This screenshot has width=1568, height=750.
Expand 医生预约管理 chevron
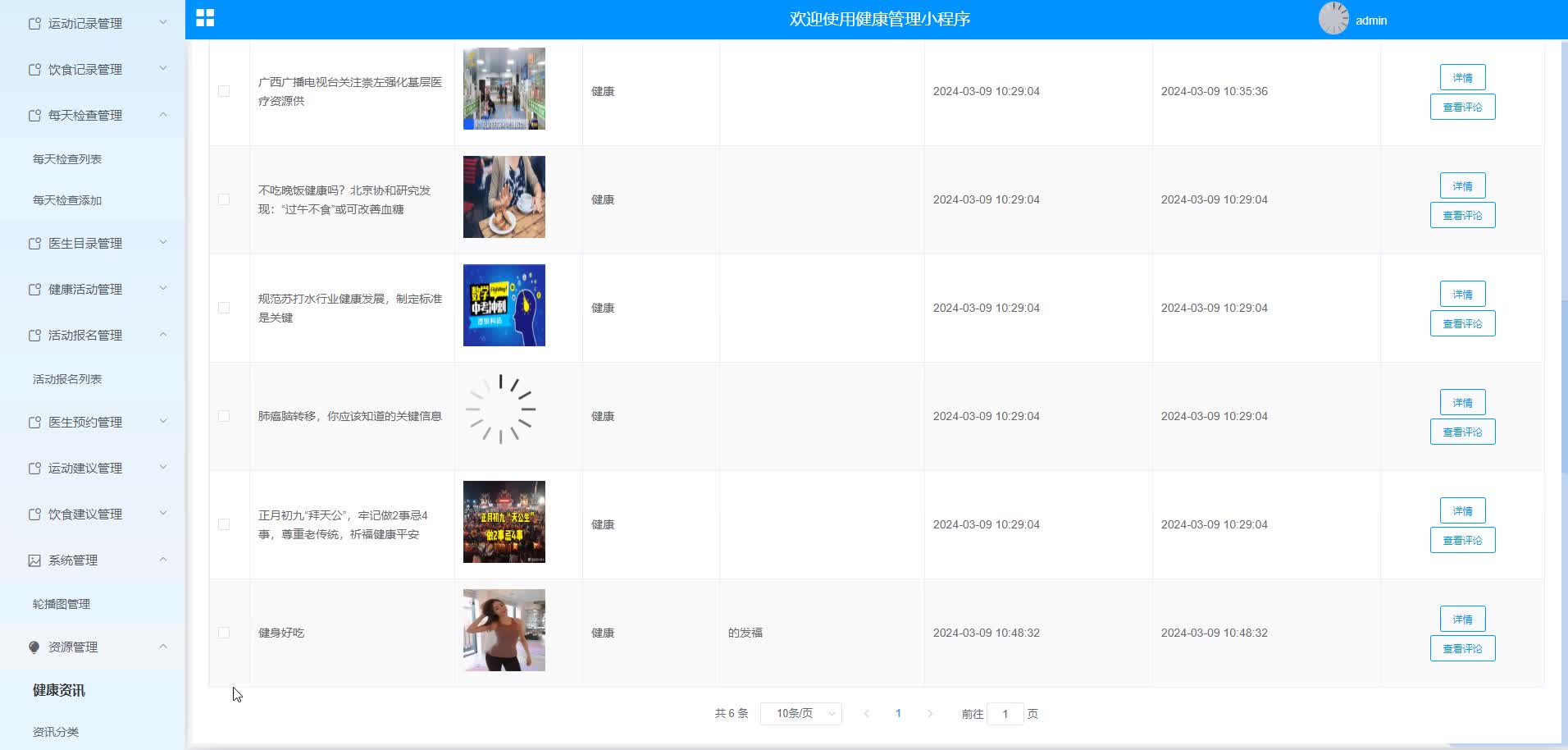click(x=162, y=421)
